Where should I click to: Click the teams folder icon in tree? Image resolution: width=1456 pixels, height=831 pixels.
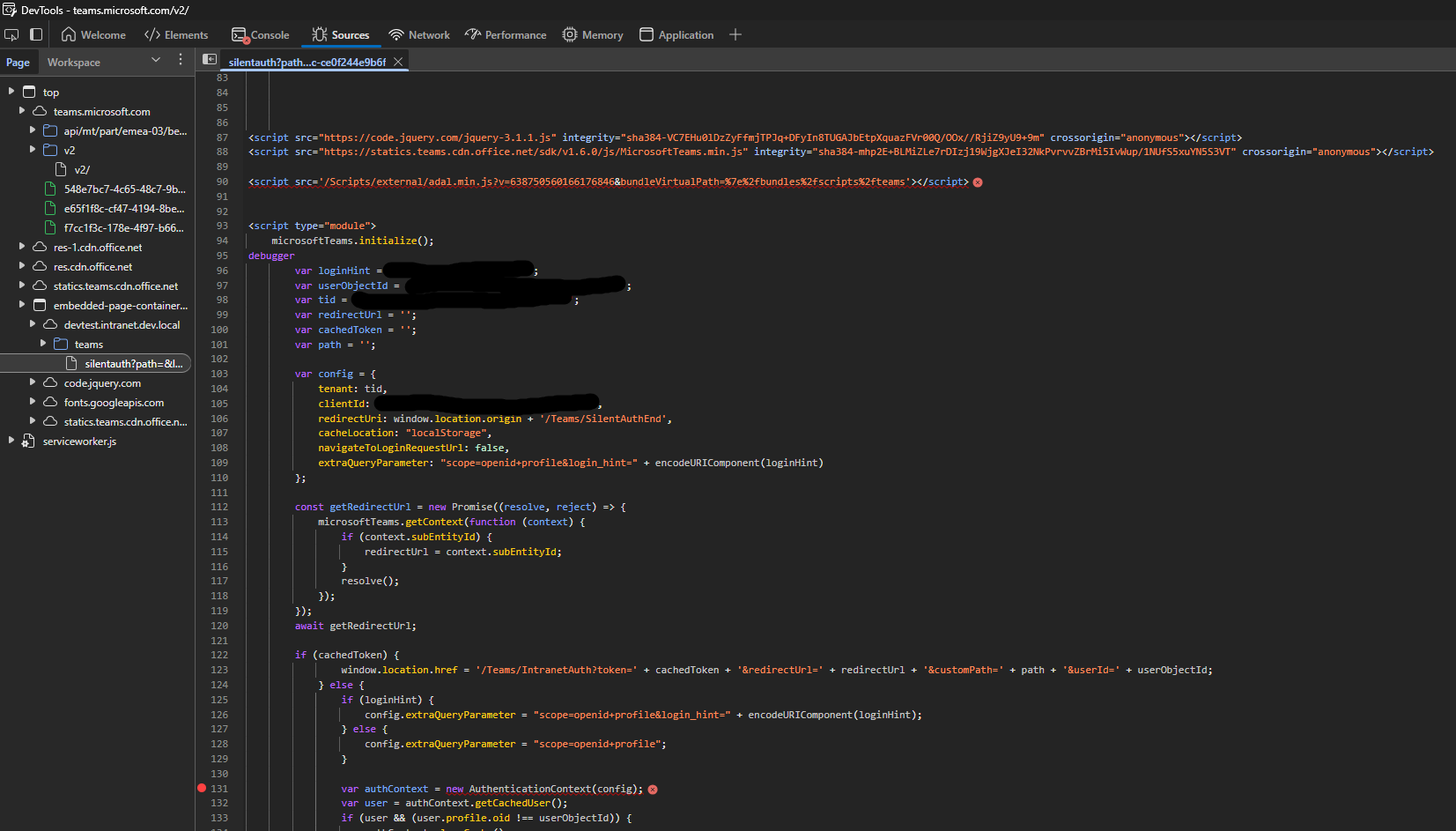(61, 344)
